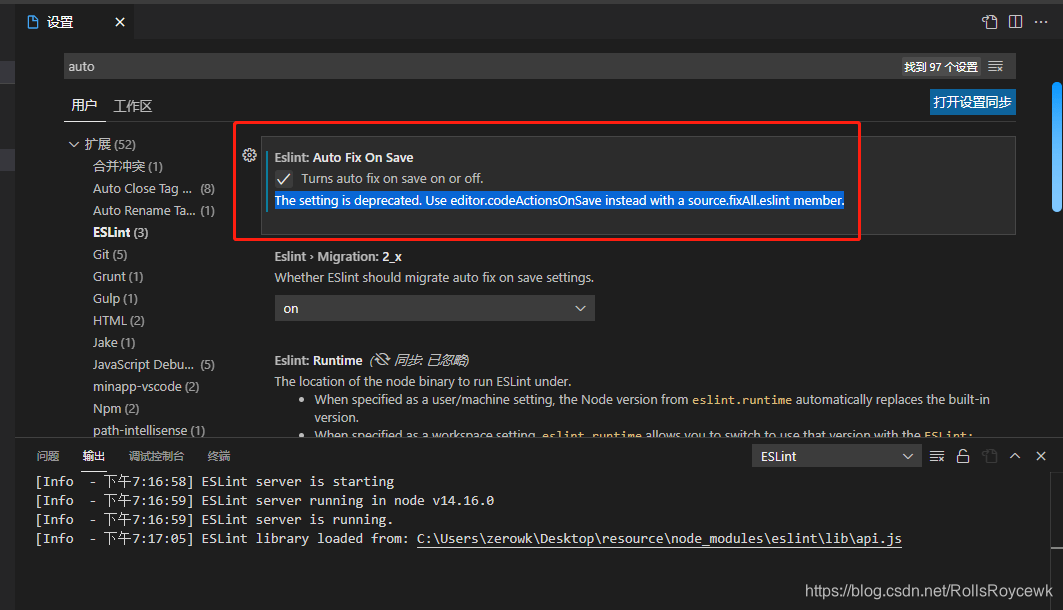
Task: Maximize the bottom panel with chevron
Action: [x=1015, y=456]
